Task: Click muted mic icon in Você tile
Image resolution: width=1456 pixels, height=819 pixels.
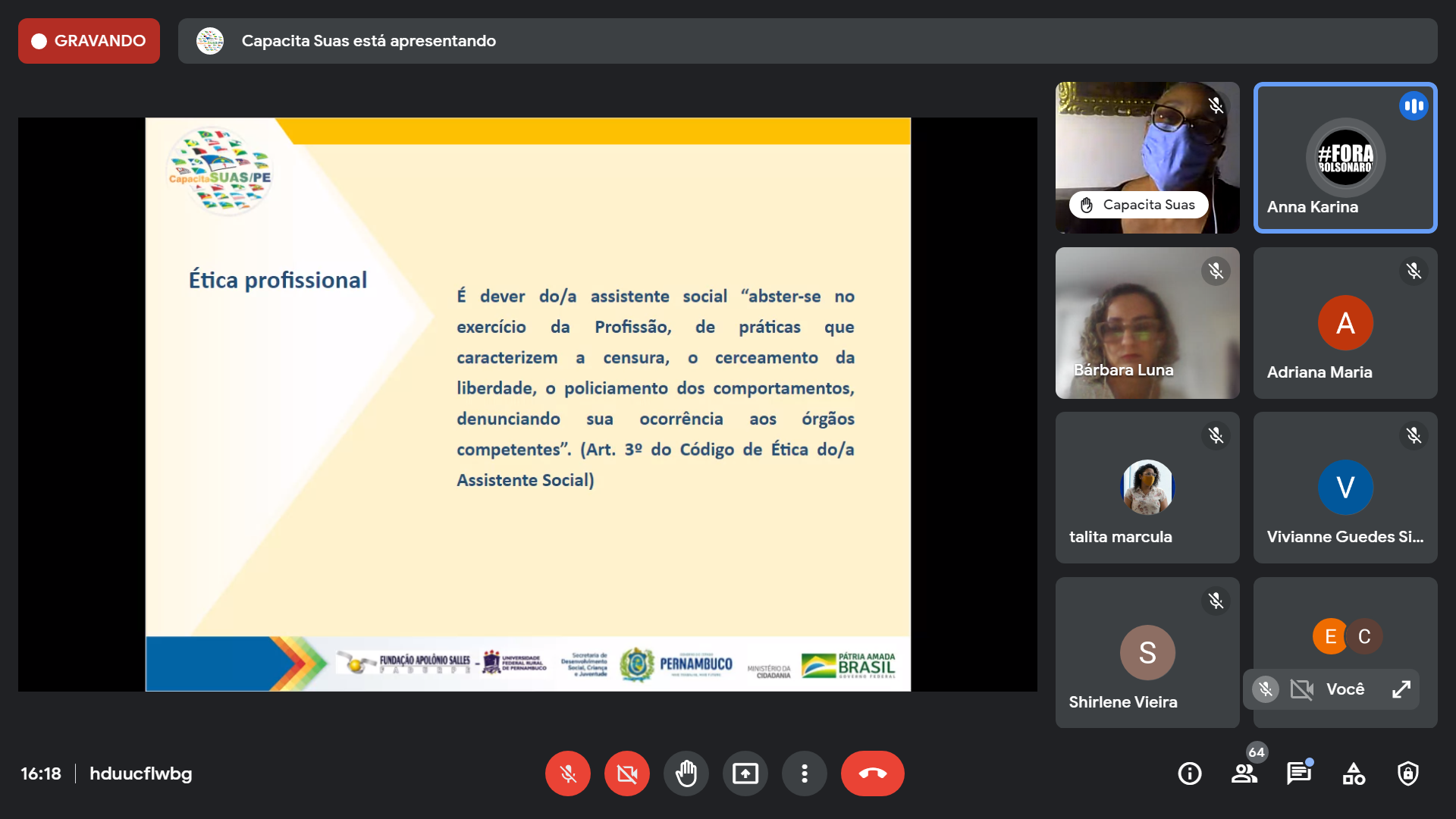Action: (1265, 689)
